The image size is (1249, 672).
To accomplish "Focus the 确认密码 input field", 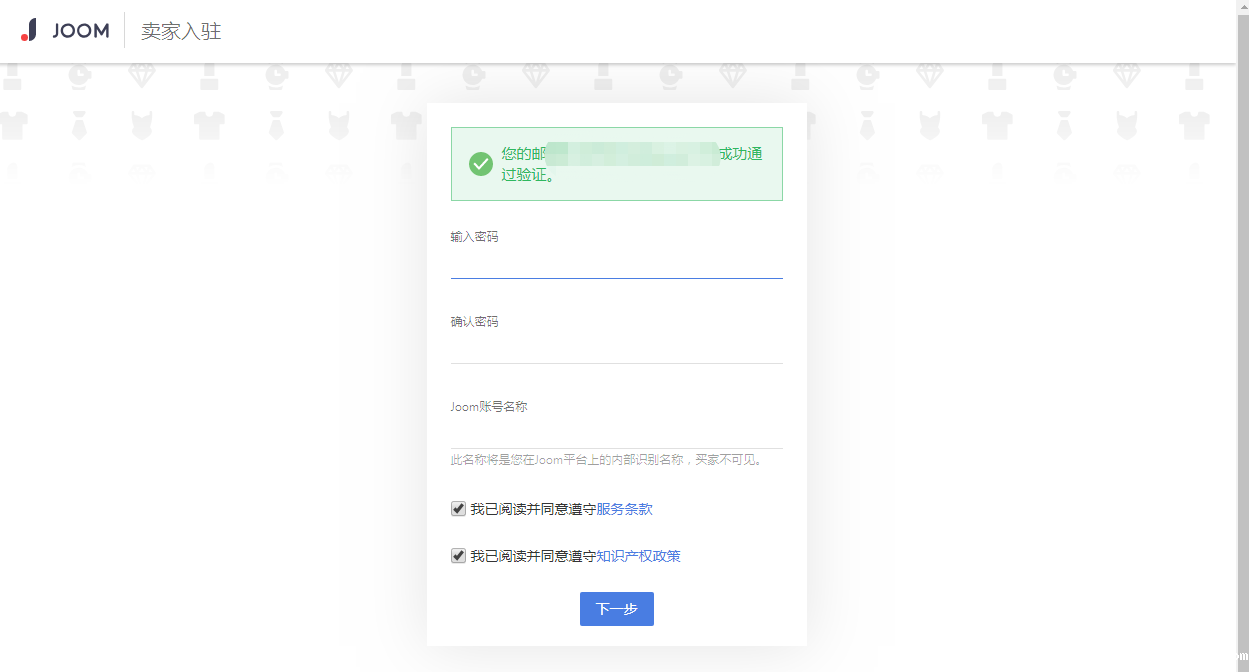I will (616, 350).
